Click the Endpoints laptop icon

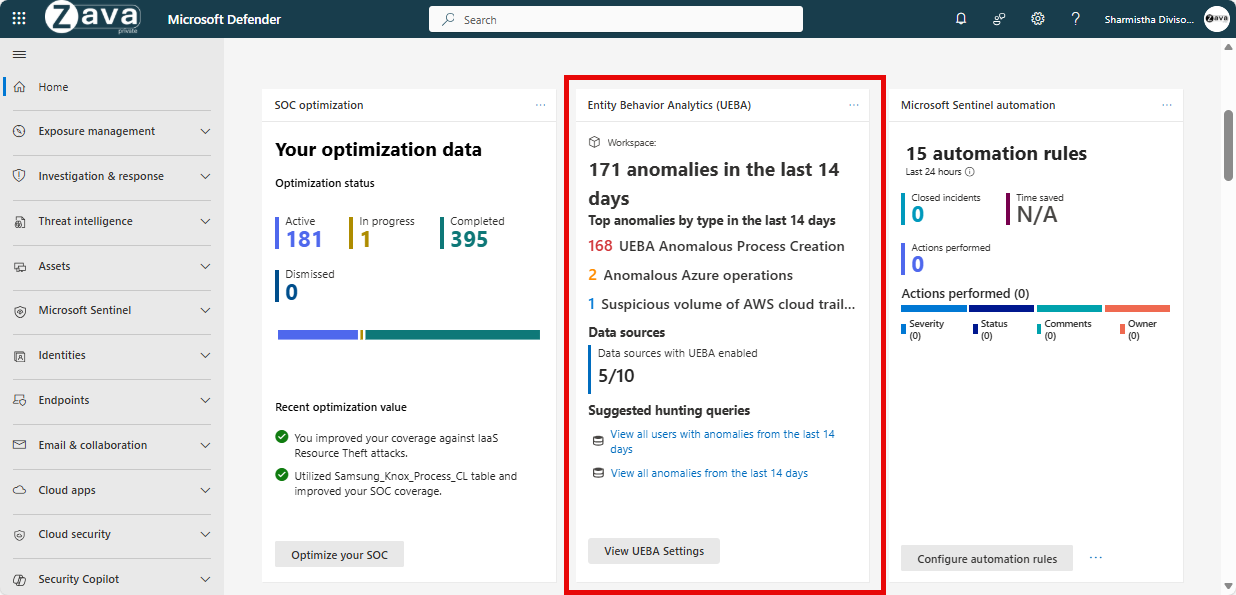point(19,400)
